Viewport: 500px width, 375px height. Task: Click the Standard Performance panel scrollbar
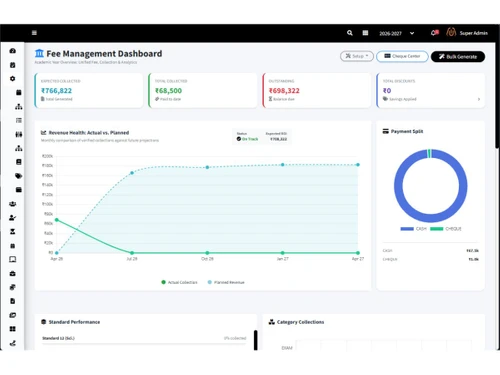tap(256, 340)
